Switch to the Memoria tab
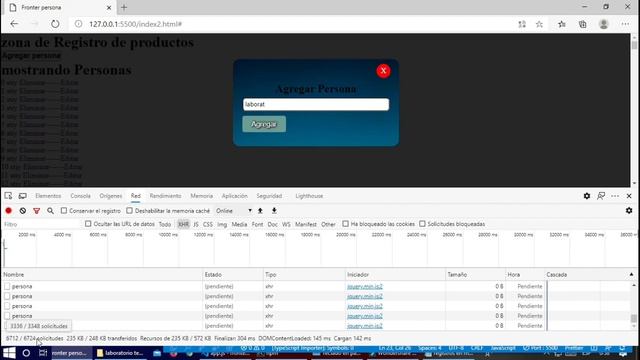 [202, 196]
